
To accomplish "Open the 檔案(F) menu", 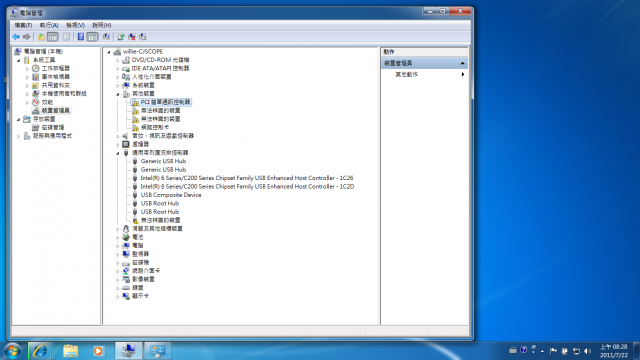I will pos(23,25).
